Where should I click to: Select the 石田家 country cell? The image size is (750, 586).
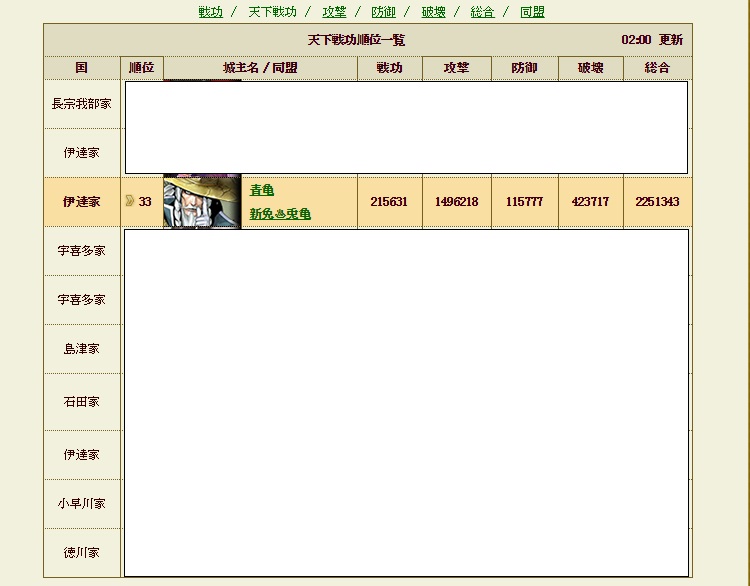tap(82, 401)
